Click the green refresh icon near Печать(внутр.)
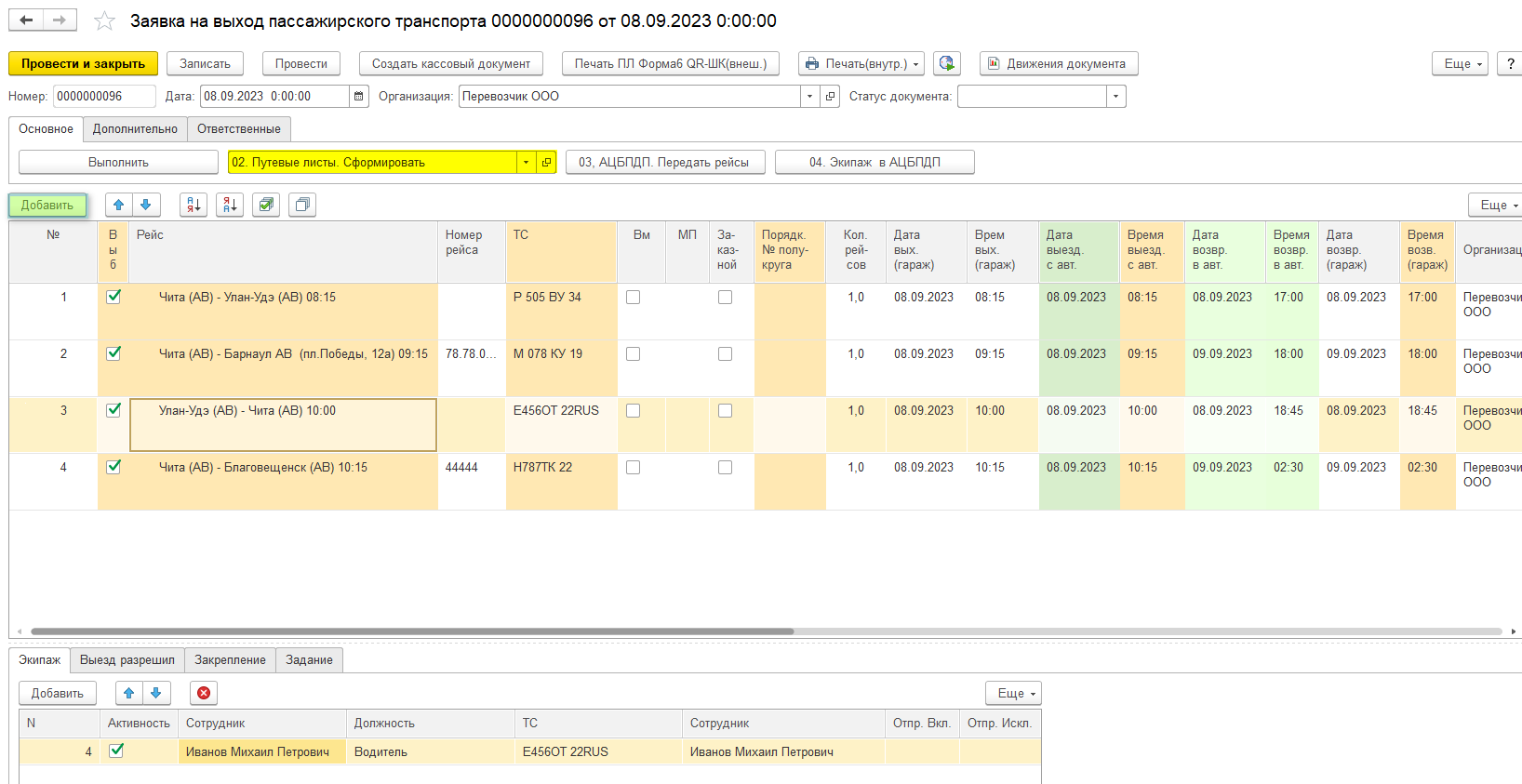This screenshot has width=1522, height=784. pyautogui.click(x=946, y=63)
